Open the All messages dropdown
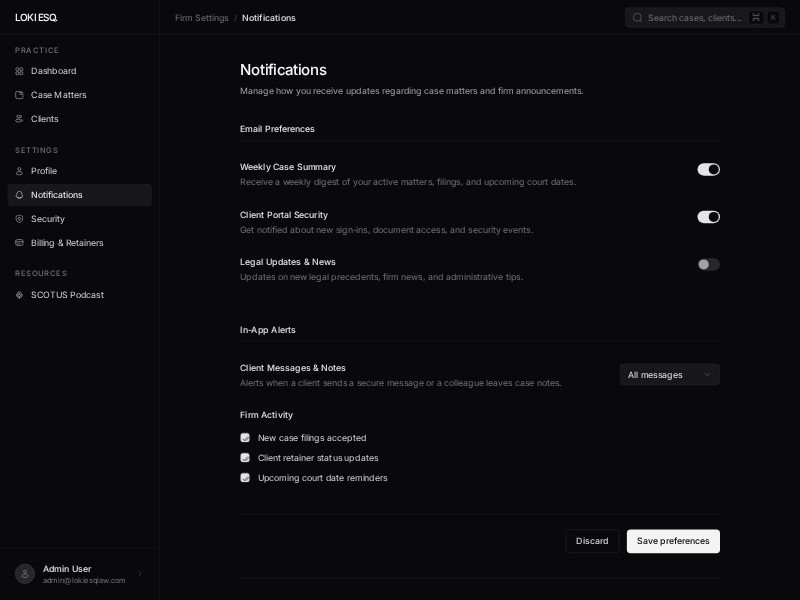The width and height of the screenshot is (800, 600). pyautogui.click(x=669, y=375)
